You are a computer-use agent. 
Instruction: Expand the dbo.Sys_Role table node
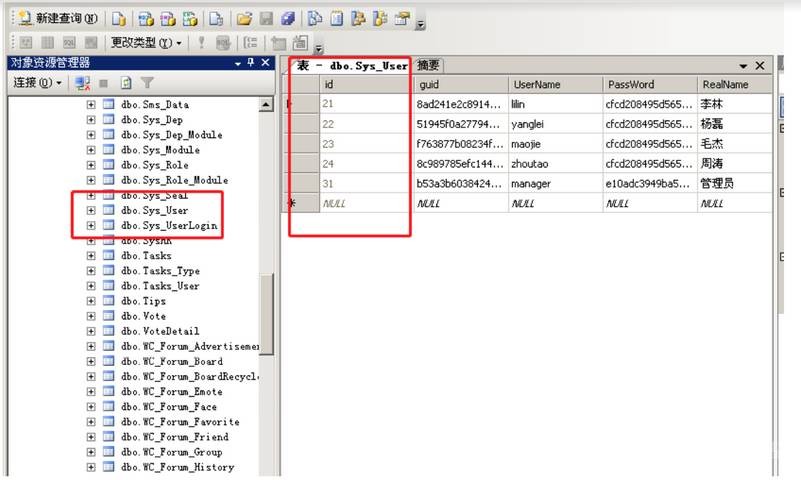91,165
